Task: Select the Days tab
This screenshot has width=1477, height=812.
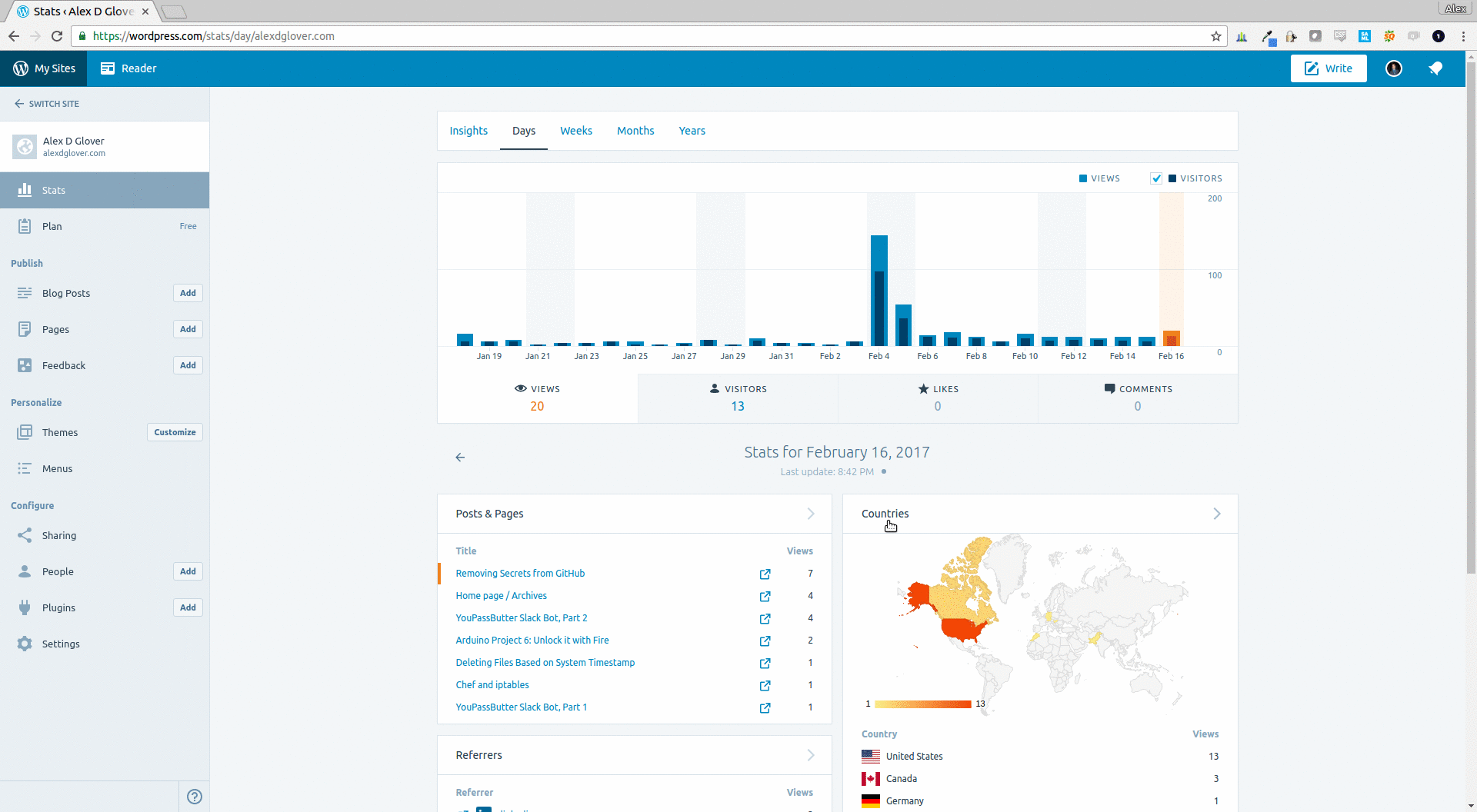Action: point(524,131)
